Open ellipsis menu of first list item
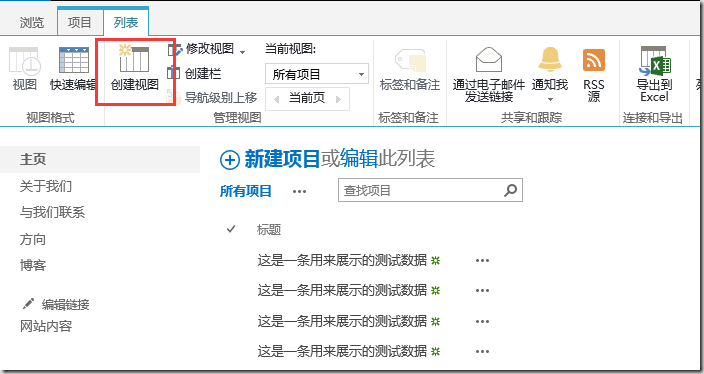This screenshot has height=374, width=704. pyautogui.click(x=482, y=260)
